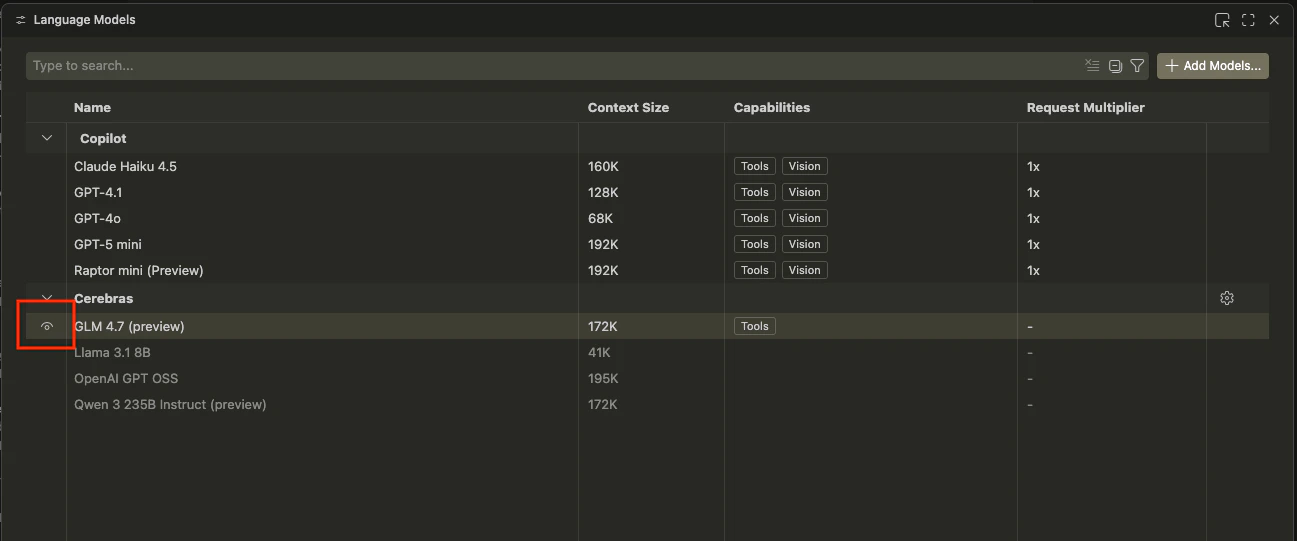Collapse all model groups icon
The image size is (1297, 541).
tap(1116, 66)
